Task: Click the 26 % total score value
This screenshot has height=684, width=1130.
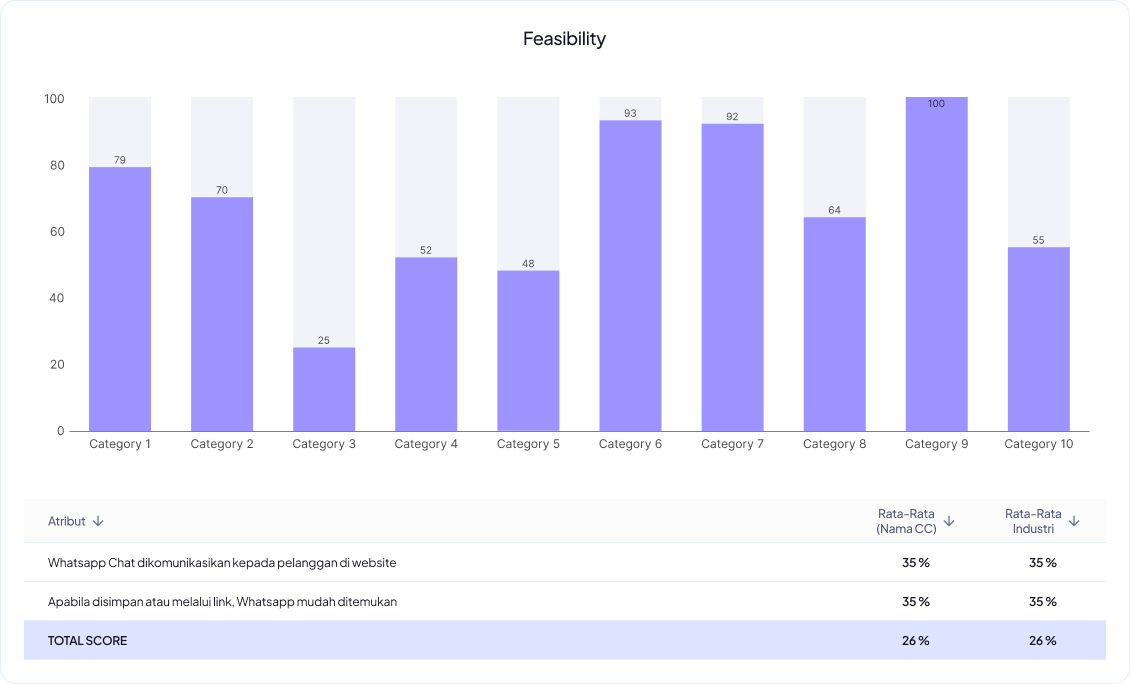Action: [915, 640]
